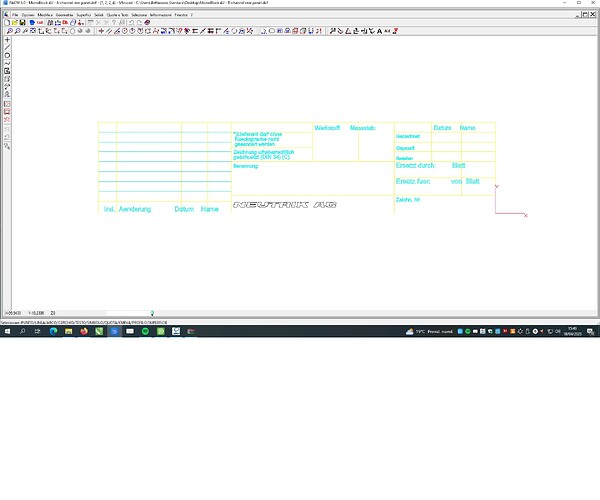This screenshot has width=600, height=500.
Task: Select the plus tool in left toolbar
Action: coord(7,40)
